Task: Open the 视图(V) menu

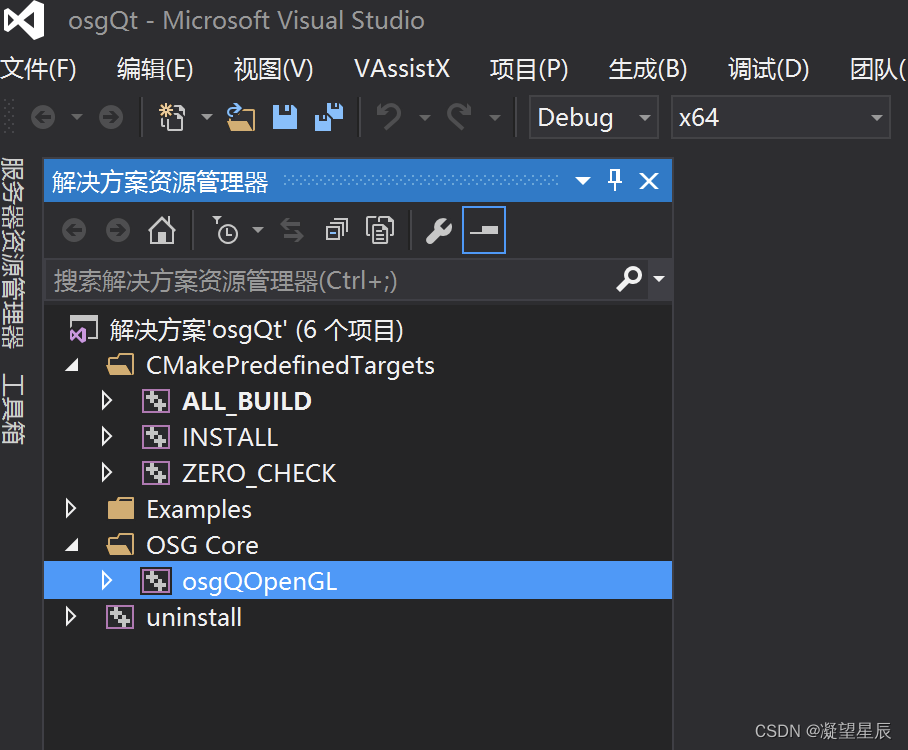Action: coord(273,69)
